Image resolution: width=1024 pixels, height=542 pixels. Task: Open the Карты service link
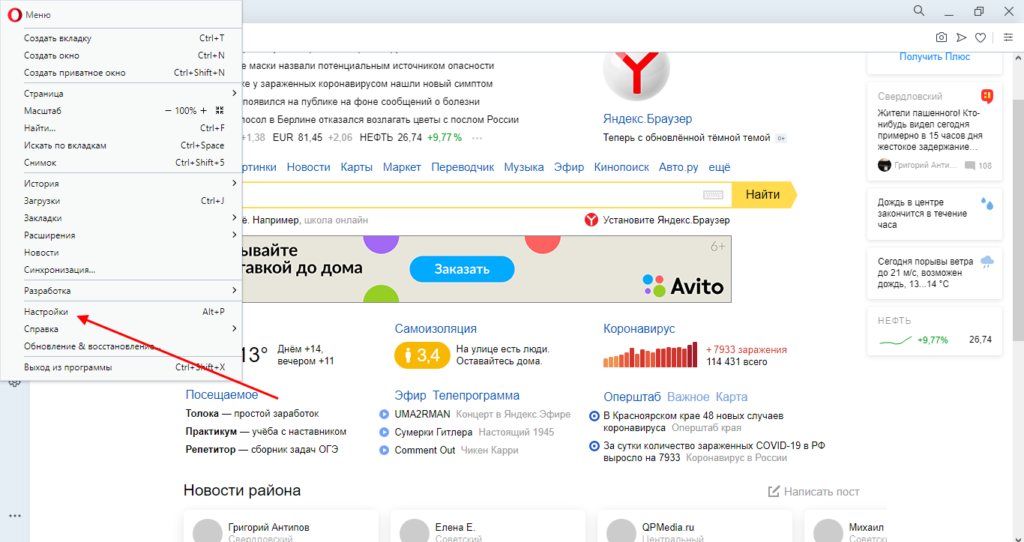tap(357, 167)
